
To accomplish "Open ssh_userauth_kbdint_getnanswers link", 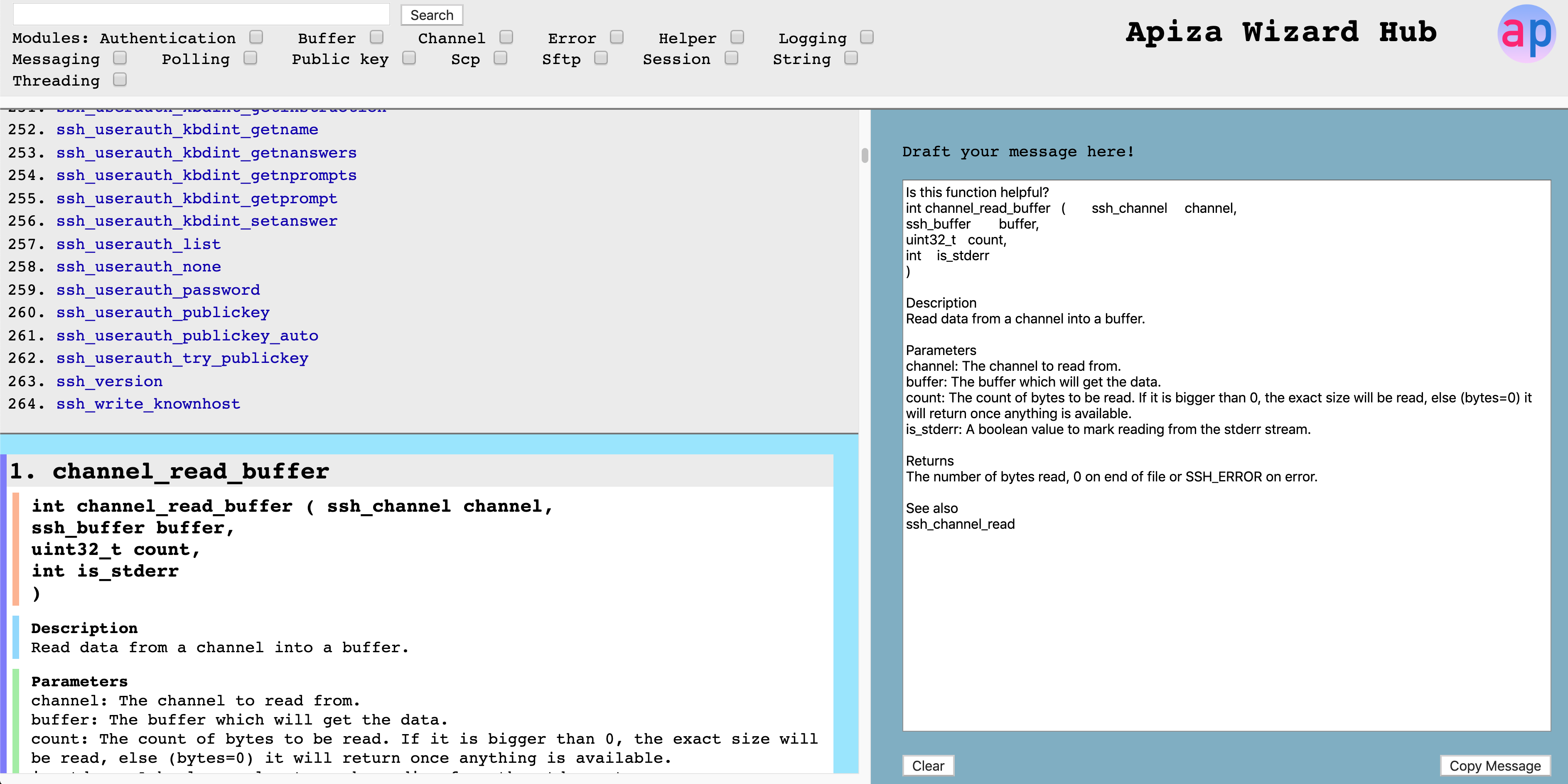I will coord(206,153).
